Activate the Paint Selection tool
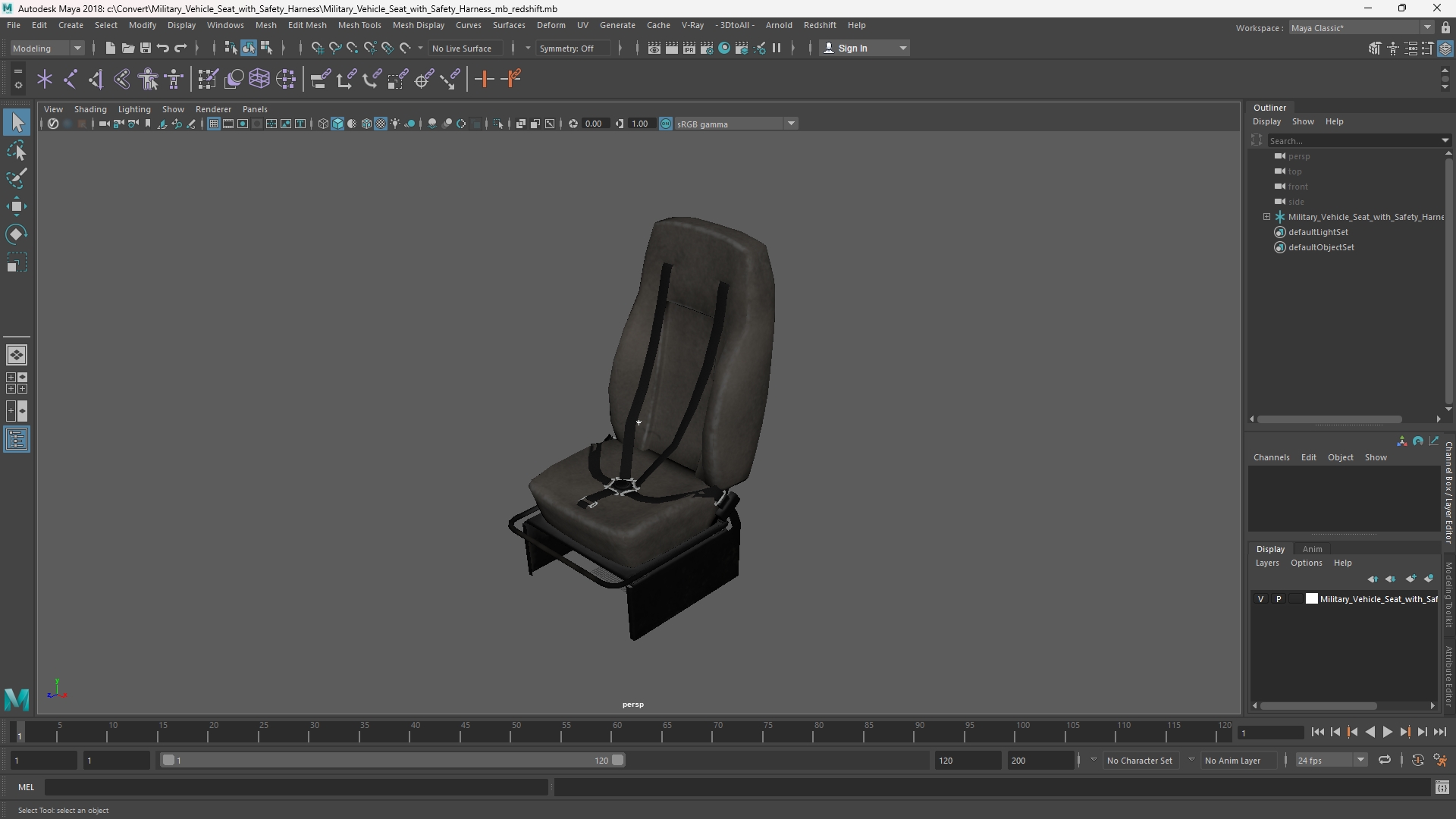1456x819 pixels. pyautogui.click(x=17, y=178)
